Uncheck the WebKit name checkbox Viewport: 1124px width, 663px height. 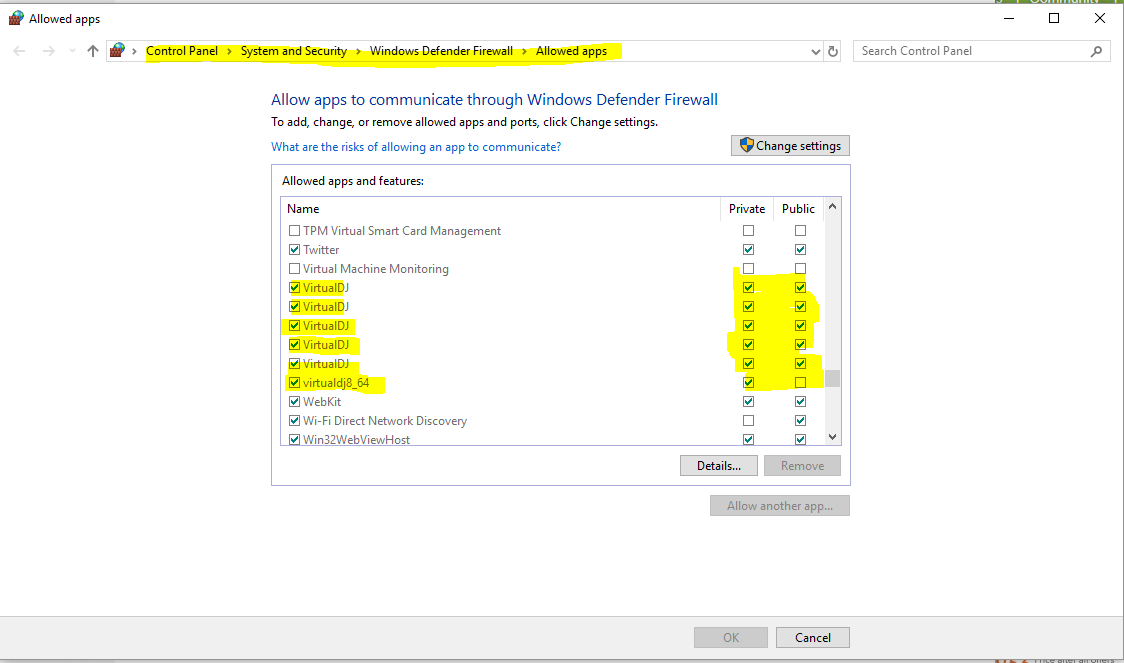[295, 402]
